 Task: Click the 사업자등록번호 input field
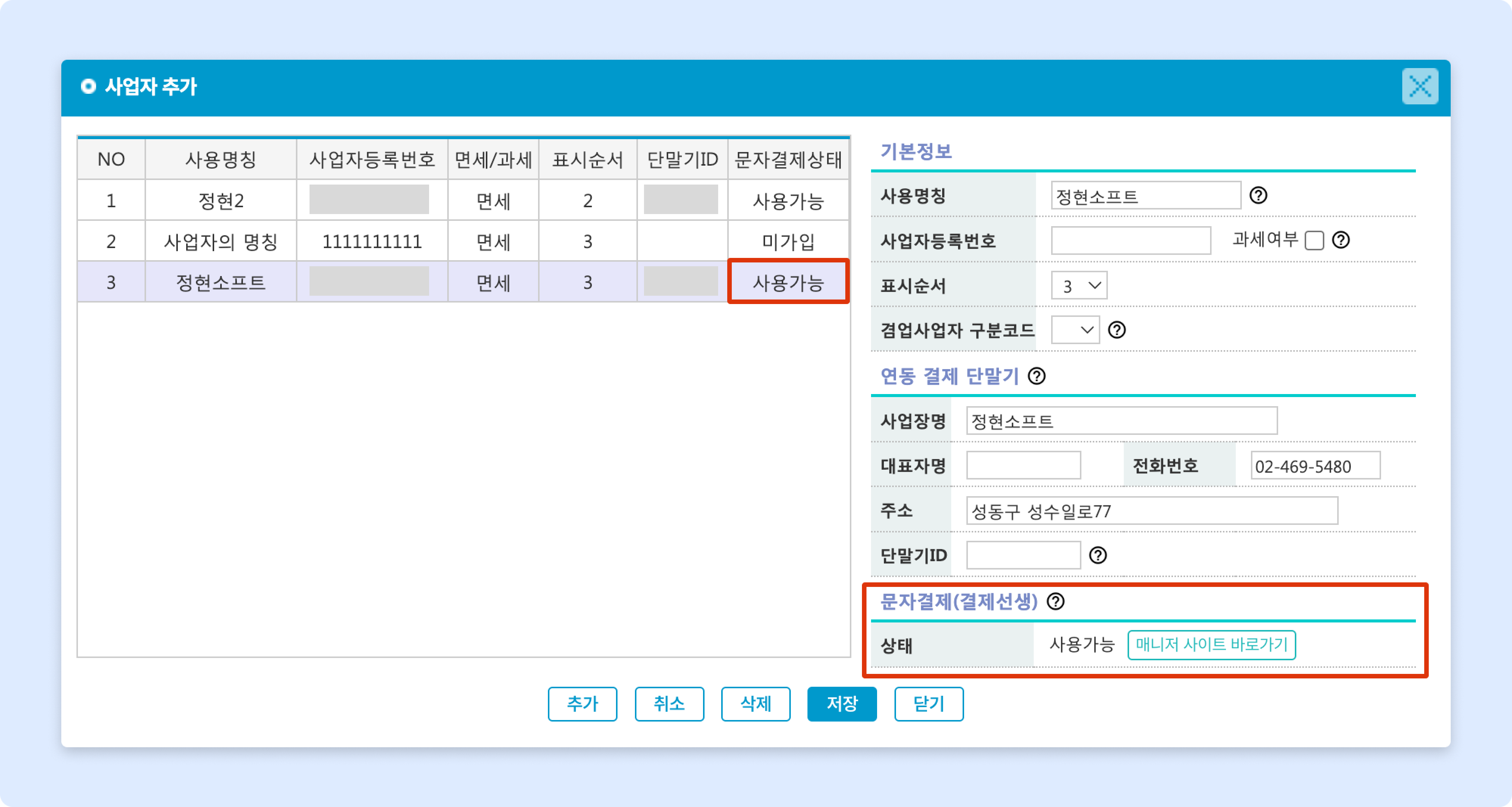tap(1131, 241)
